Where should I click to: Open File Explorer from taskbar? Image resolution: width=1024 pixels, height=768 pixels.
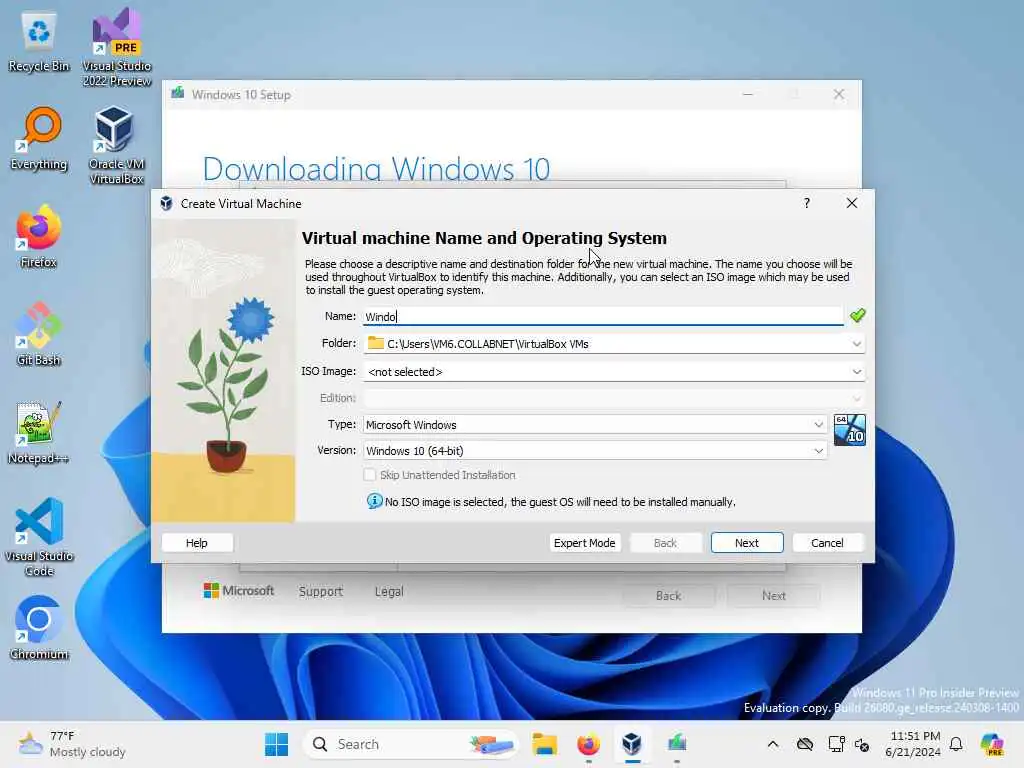coord(544,744)
